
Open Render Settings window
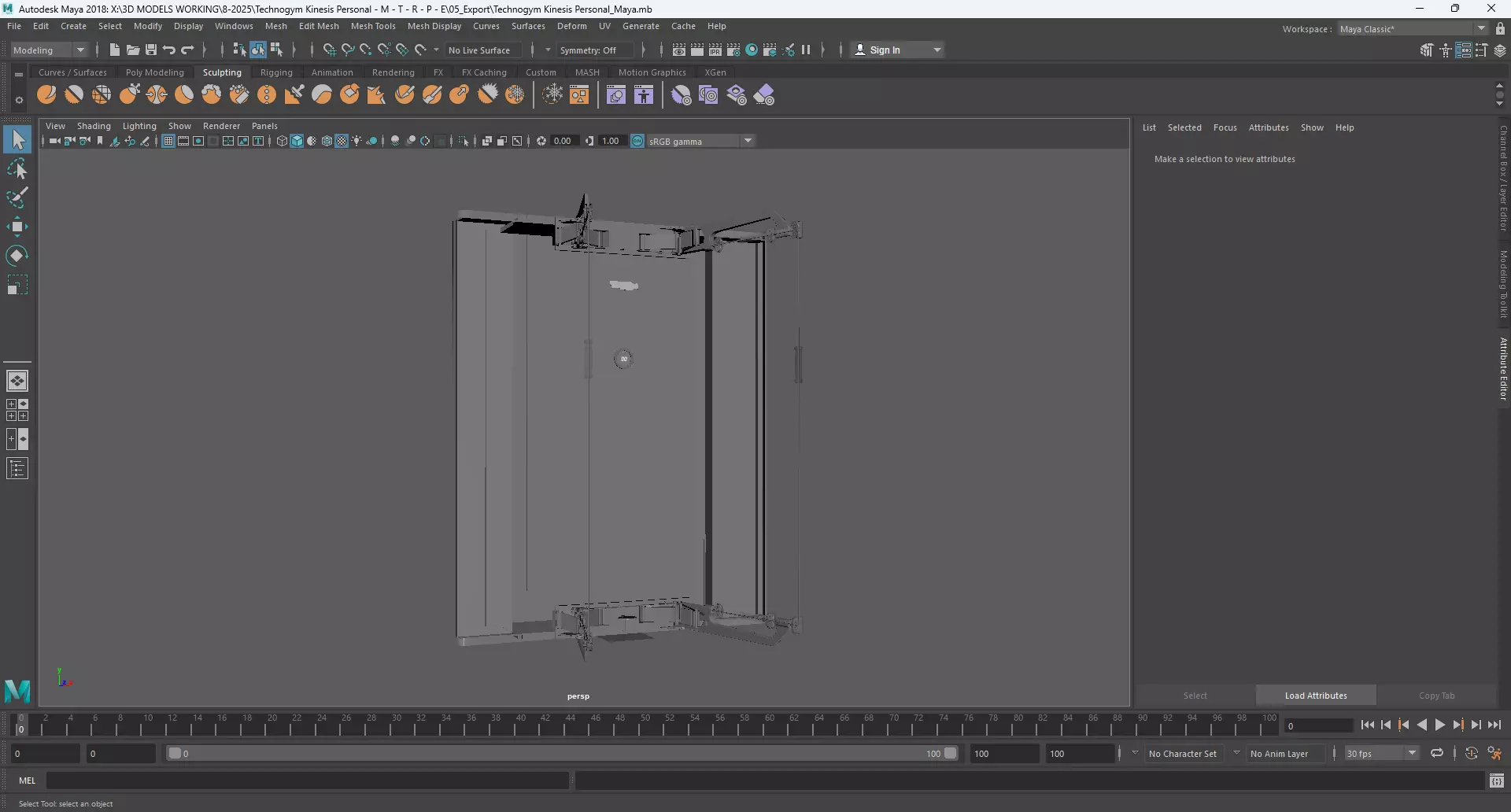733,50
